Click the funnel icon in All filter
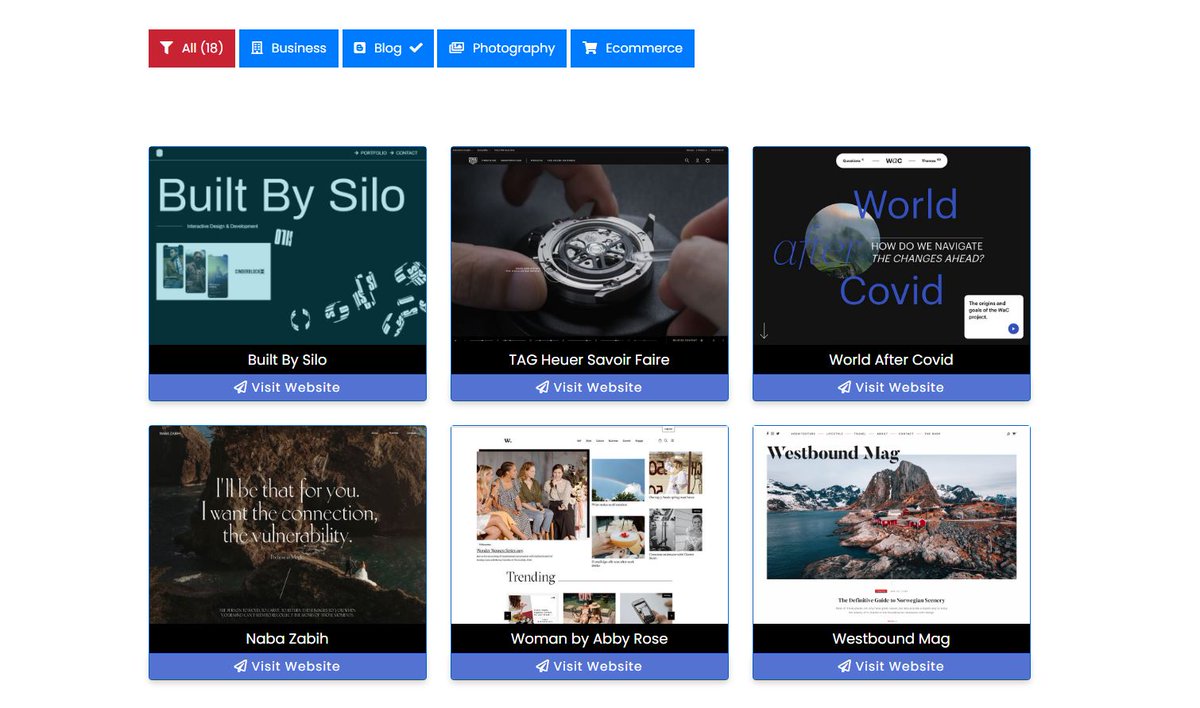1200x708 pixels. pos(167,48)
